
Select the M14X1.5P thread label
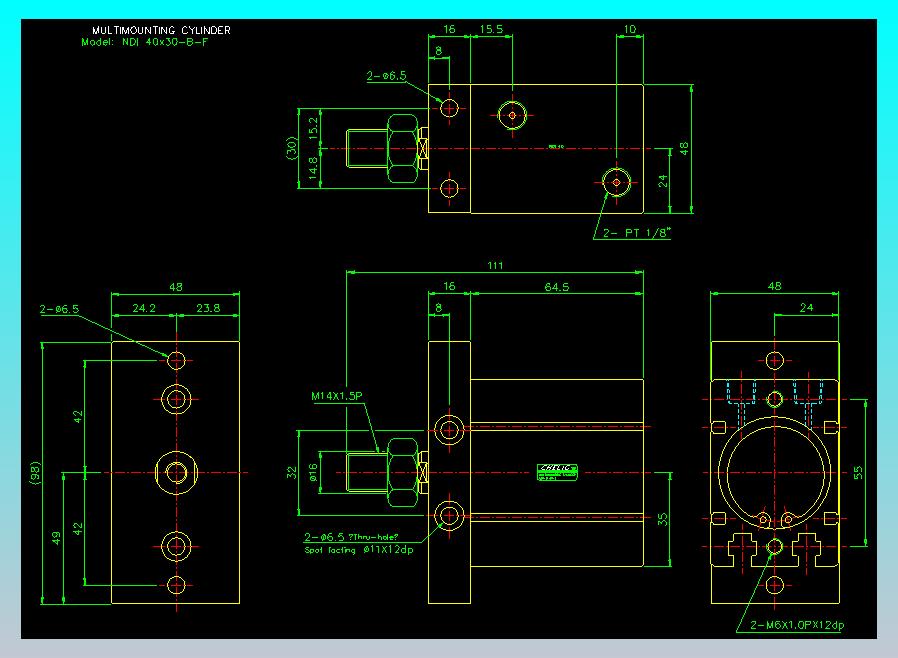336,397
